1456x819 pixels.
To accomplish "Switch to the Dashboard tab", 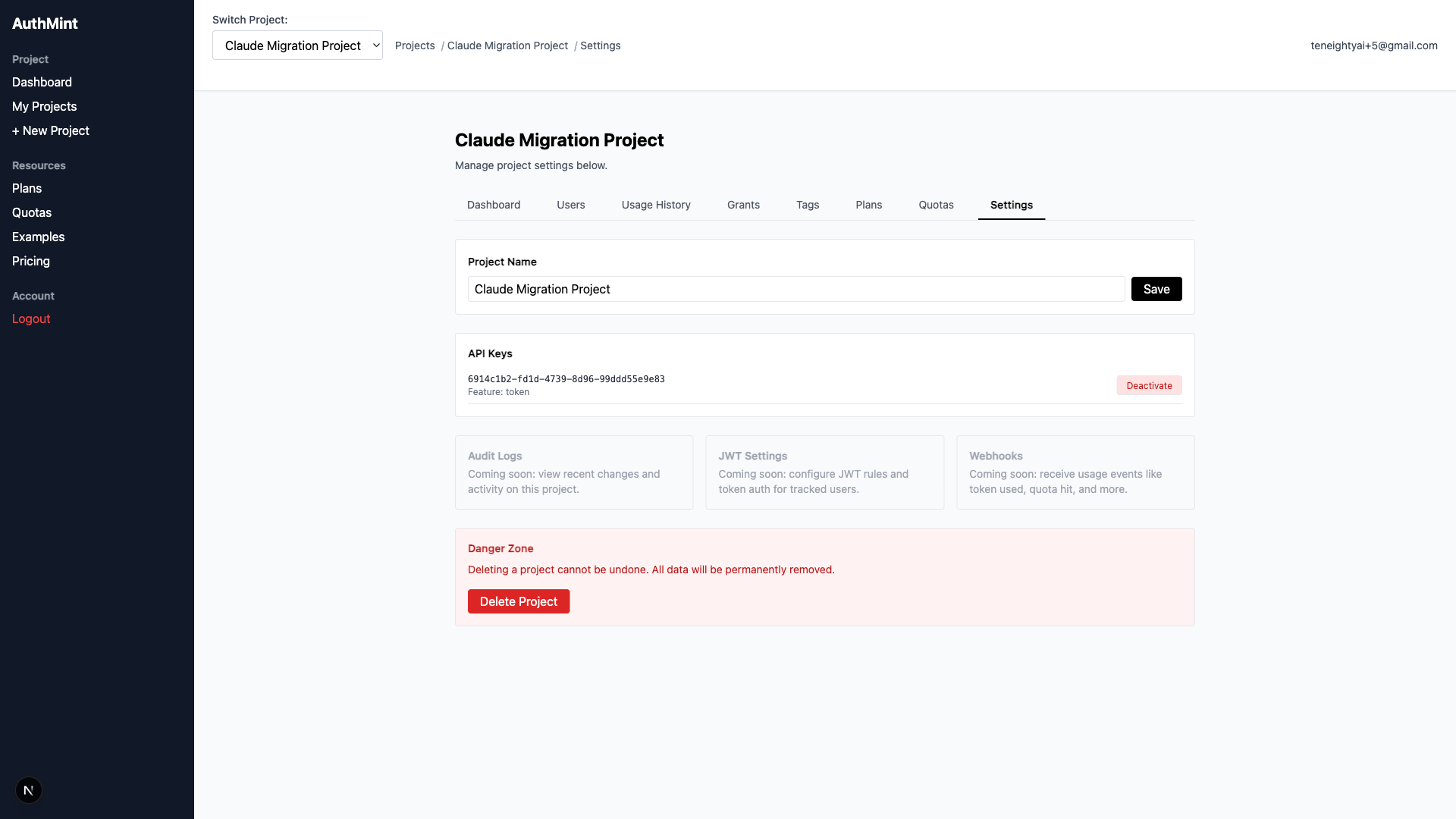I will [x=494, y=205].
